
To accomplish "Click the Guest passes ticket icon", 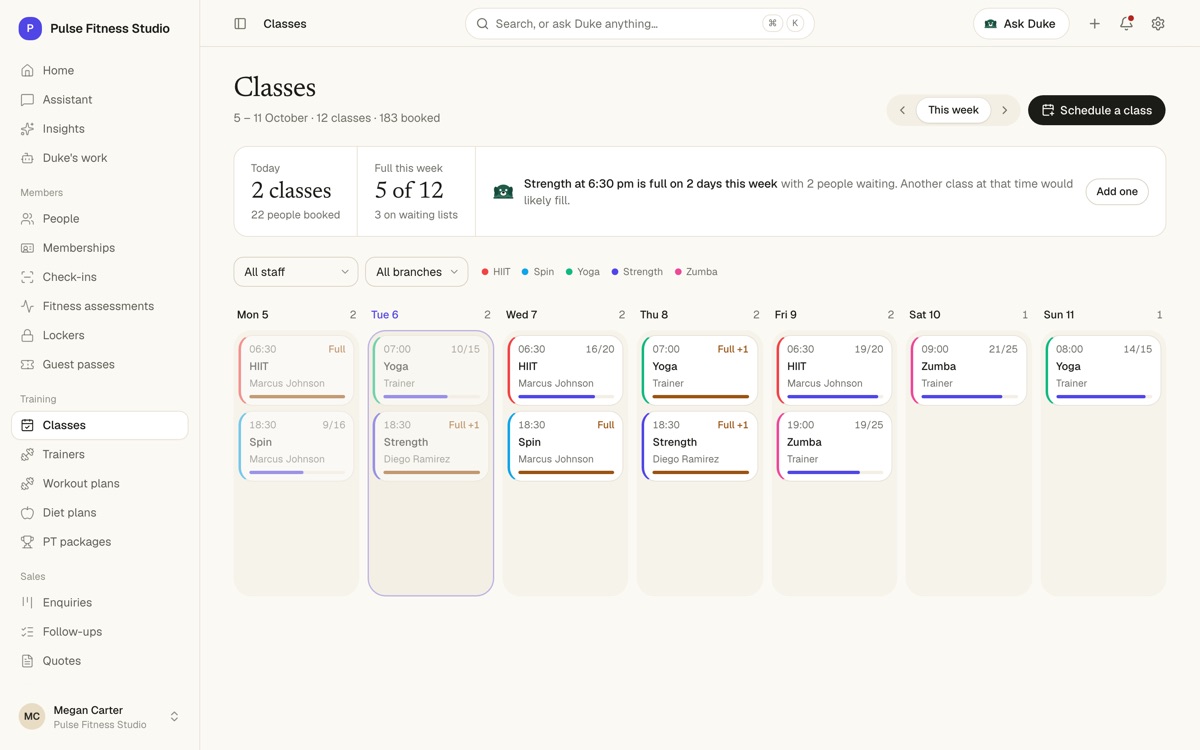I will click(x=27, y=364).
